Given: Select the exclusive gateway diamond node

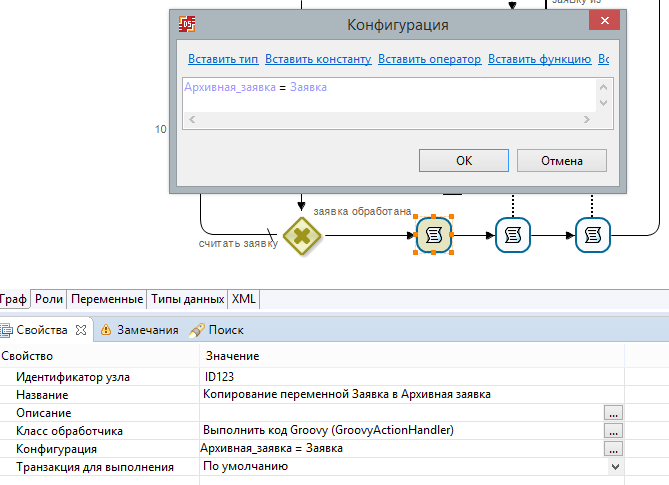Looking at the screenshot, I should coord(301,236).
